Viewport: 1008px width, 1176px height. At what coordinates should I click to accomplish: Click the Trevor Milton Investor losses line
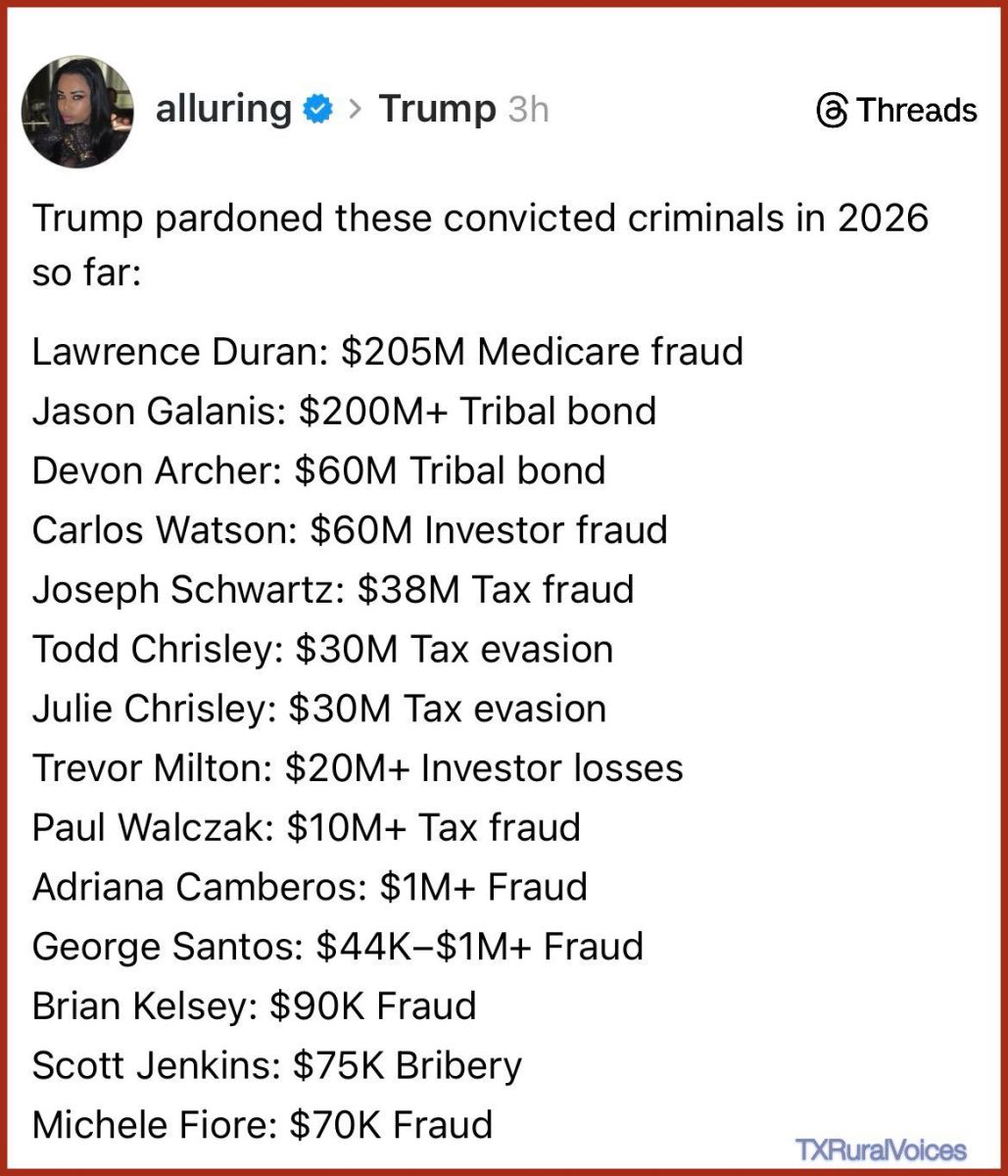coord(358,767)
